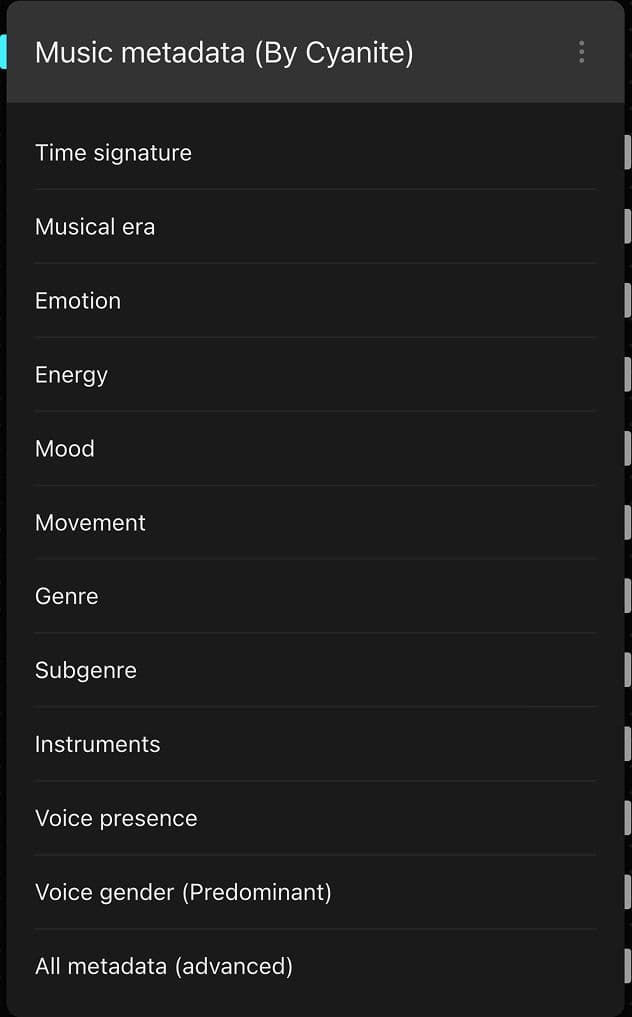632x1017 pixels.
Task: Click the Music metadata (By Cyanite) title
Action: pyautogui.click(x=224, y=52)
